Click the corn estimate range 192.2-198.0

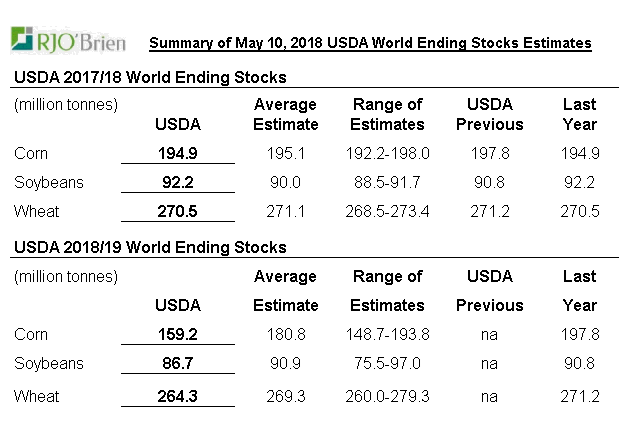[x=388, y=153]
